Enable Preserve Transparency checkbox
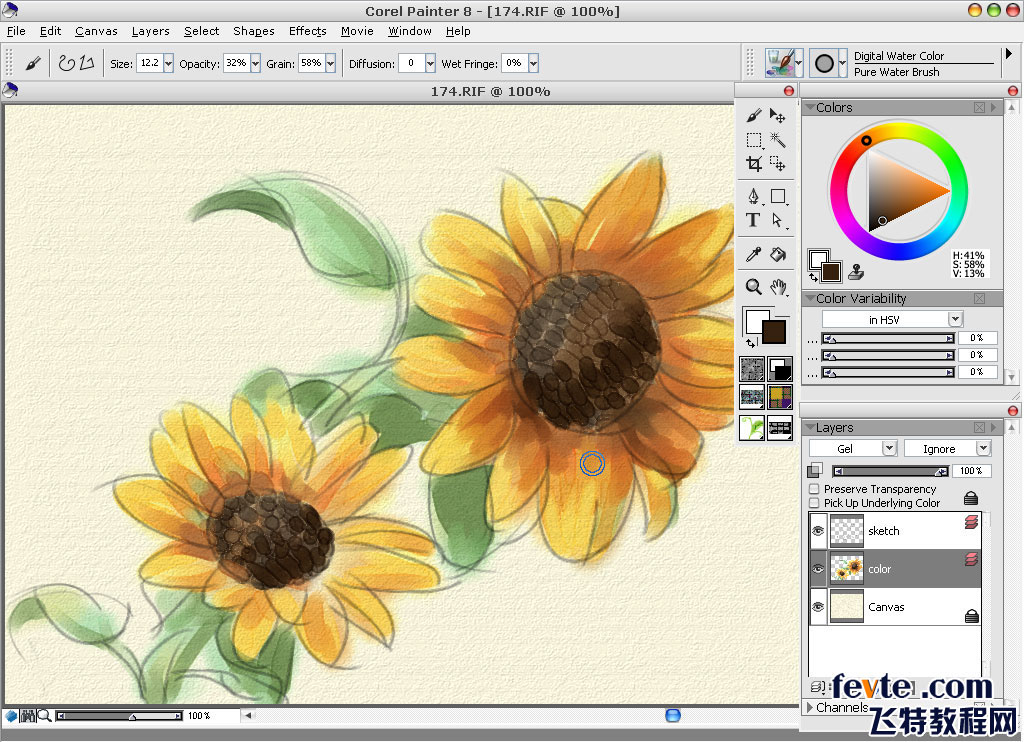The width and height of the screenshot is (1024, 742). pyautogui.click(x=814, y=489)
